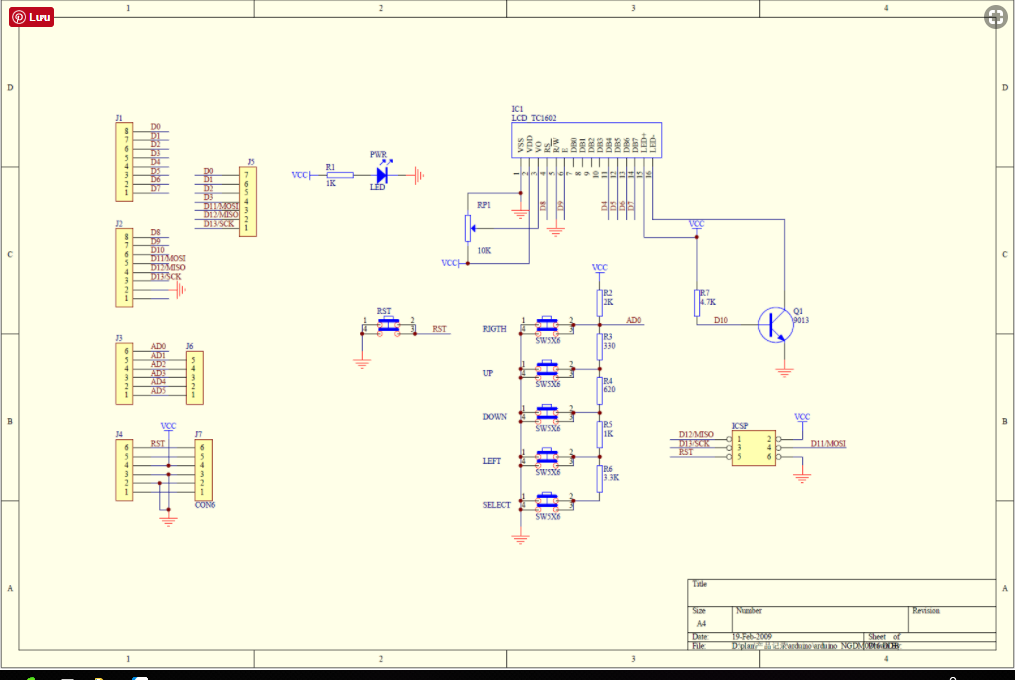Click the UP button switch symbol
This screenshot has height=680, width=1015.
click(548, 369)
